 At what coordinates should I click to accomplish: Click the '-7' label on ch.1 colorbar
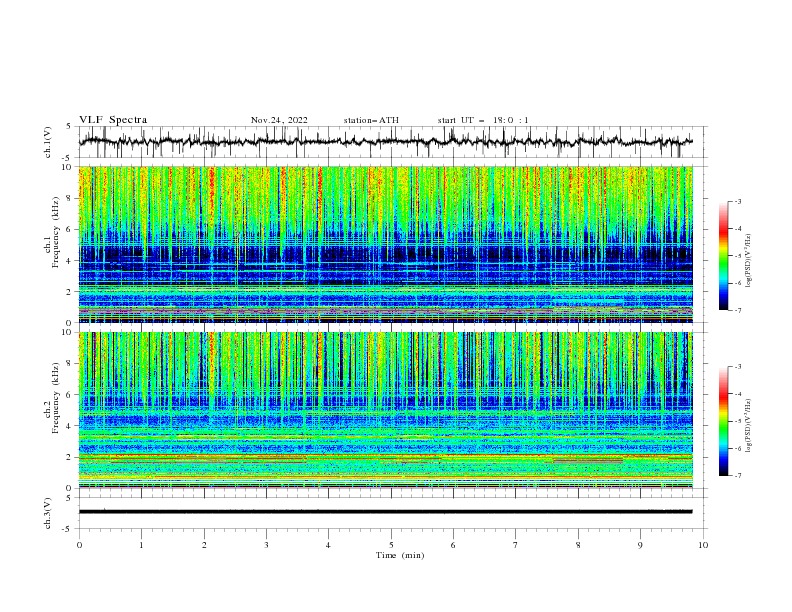point(738,310)
